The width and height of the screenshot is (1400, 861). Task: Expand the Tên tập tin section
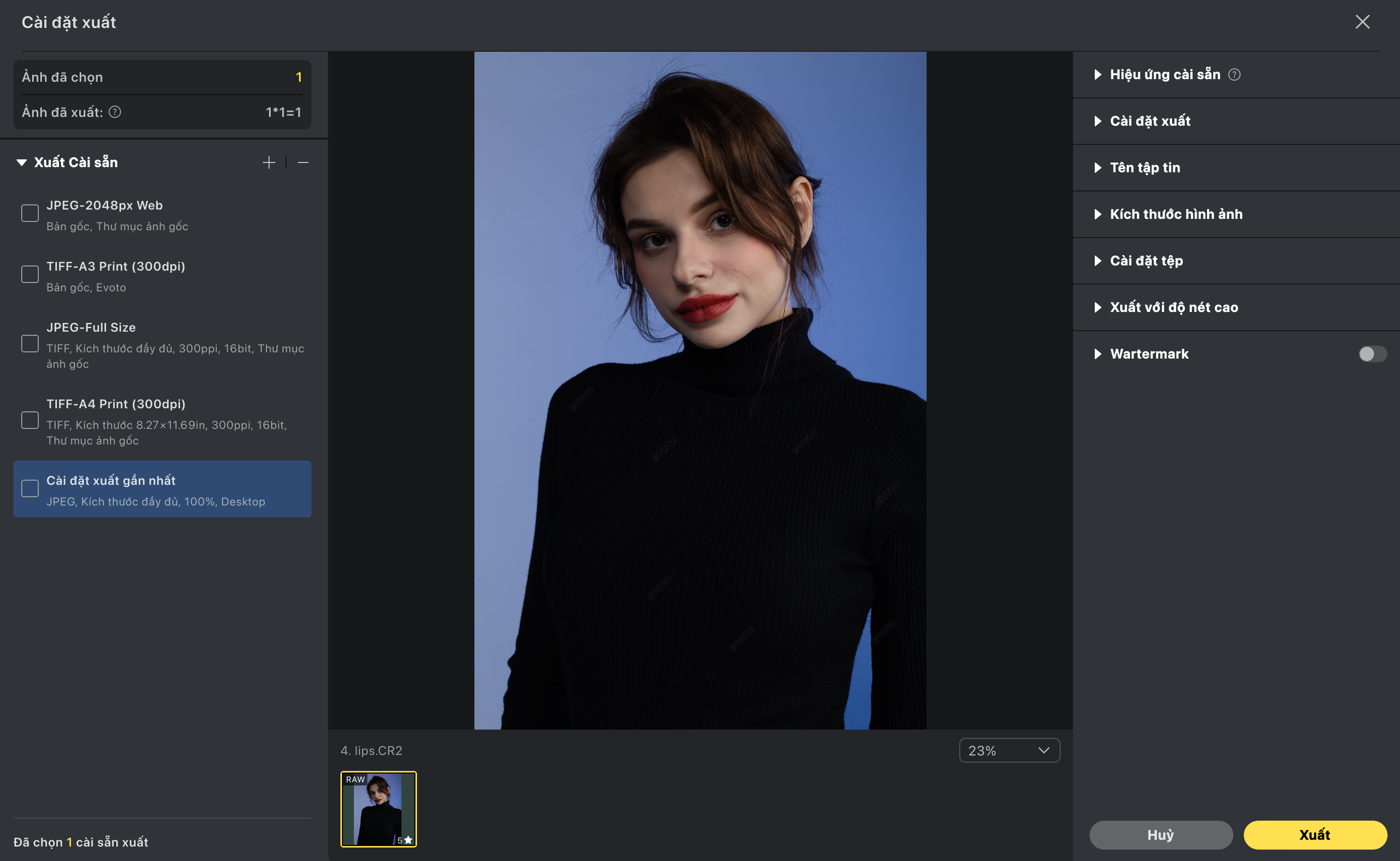[x=1144, y=168]
